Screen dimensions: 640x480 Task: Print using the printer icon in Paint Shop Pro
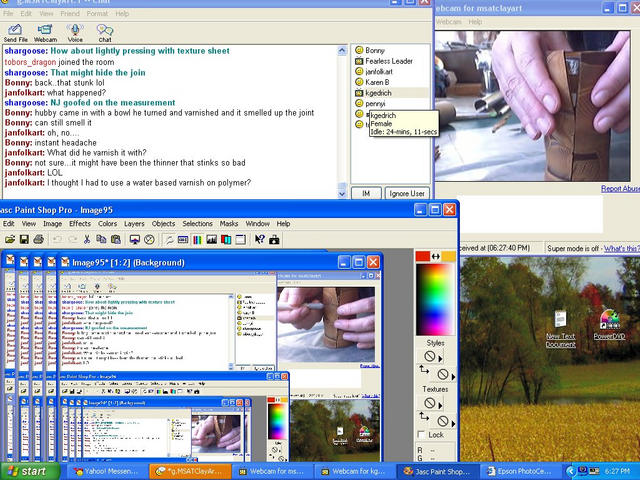(x=38, y=240)
